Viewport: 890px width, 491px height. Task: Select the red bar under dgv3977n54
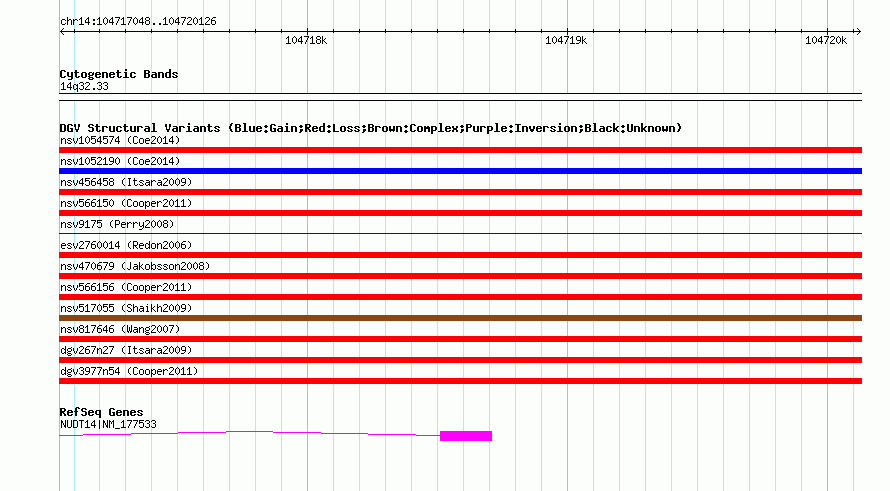(x=460, y=381)
